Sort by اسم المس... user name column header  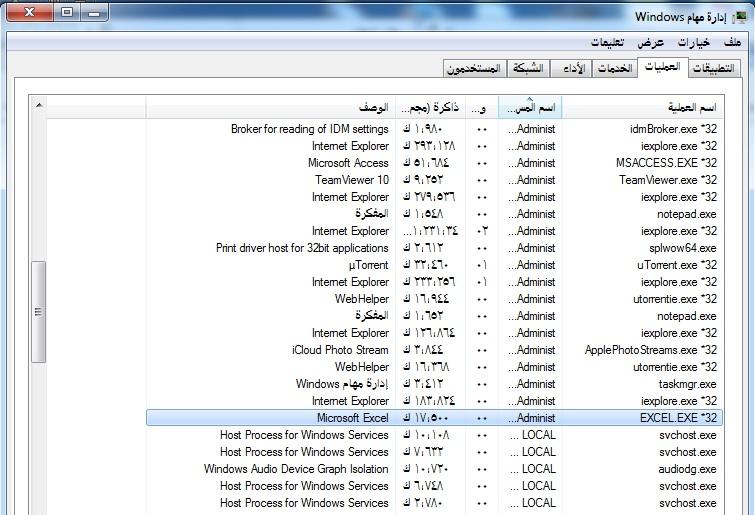click(x=530, y=107)
